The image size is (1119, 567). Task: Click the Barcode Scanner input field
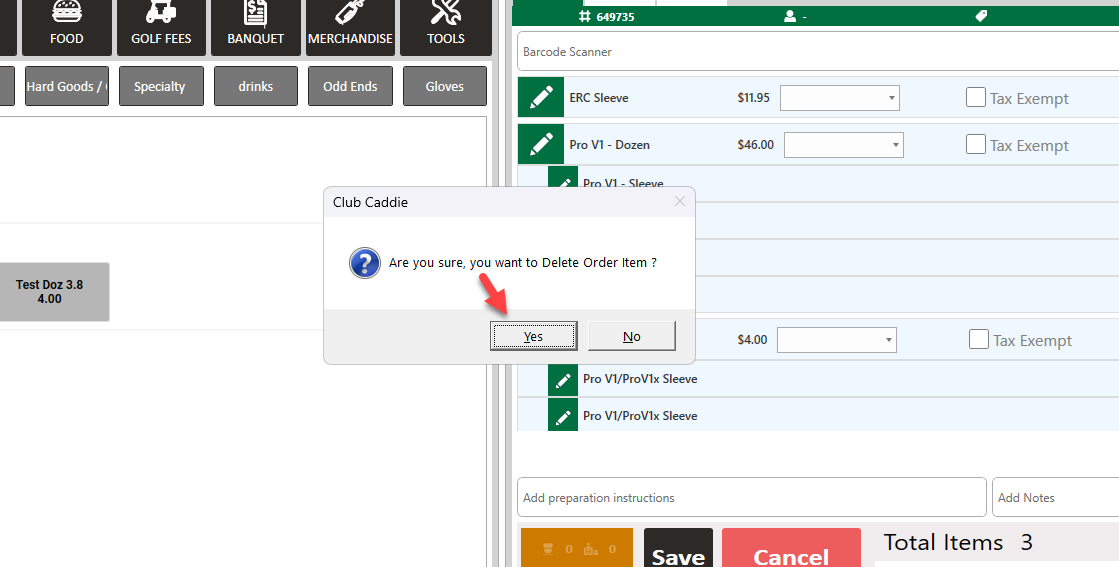click(815, 51)
